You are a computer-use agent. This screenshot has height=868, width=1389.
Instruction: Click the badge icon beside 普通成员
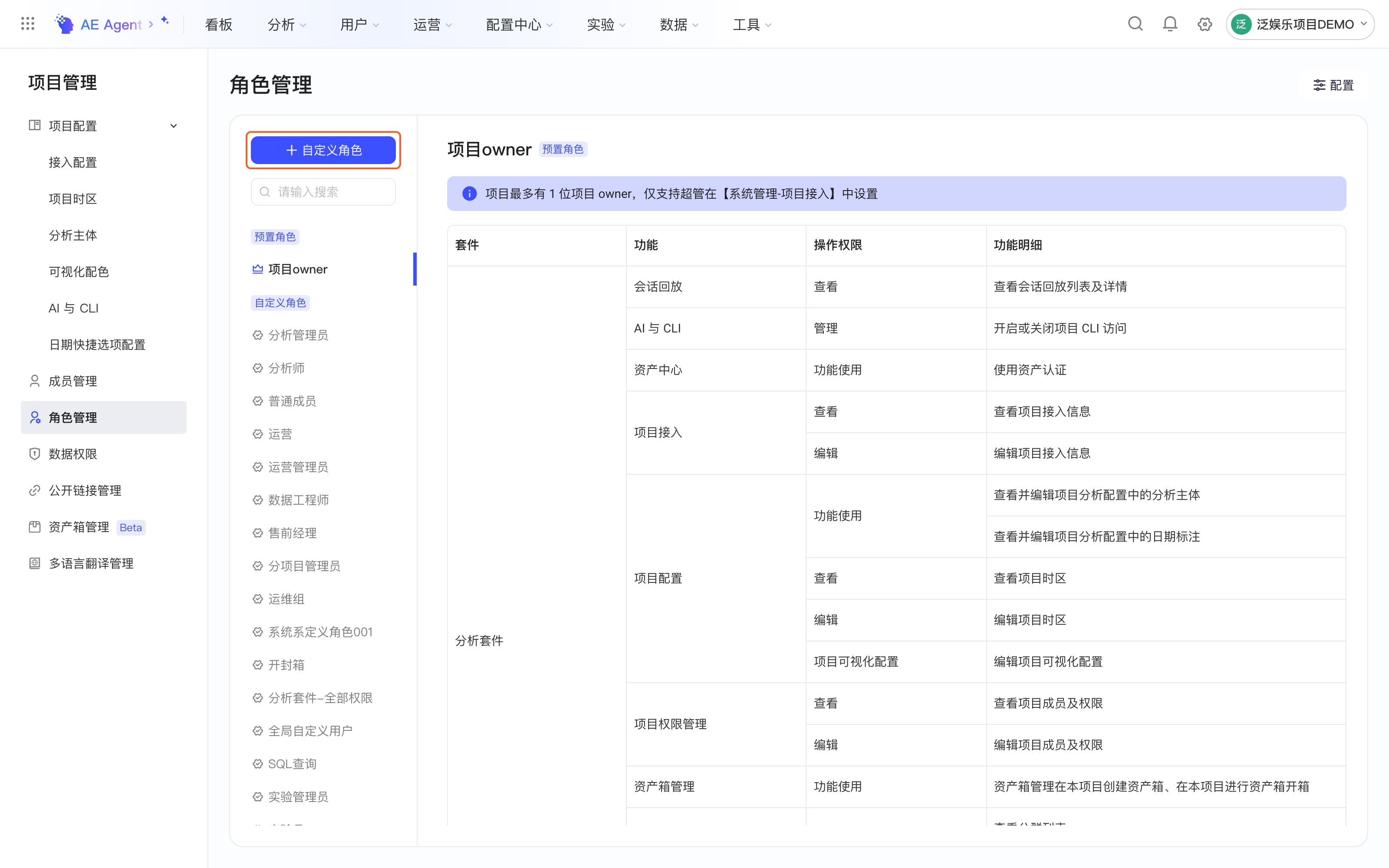point(258,401)
